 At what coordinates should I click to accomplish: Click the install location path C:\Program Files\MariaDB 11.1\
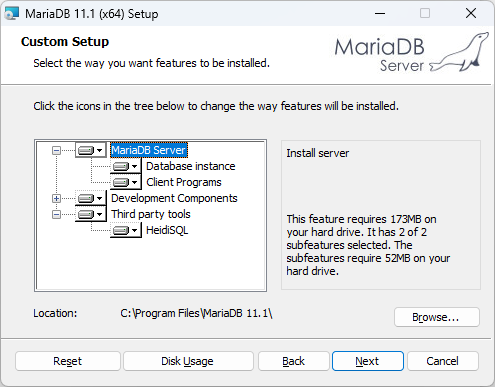tap(196, 313)
